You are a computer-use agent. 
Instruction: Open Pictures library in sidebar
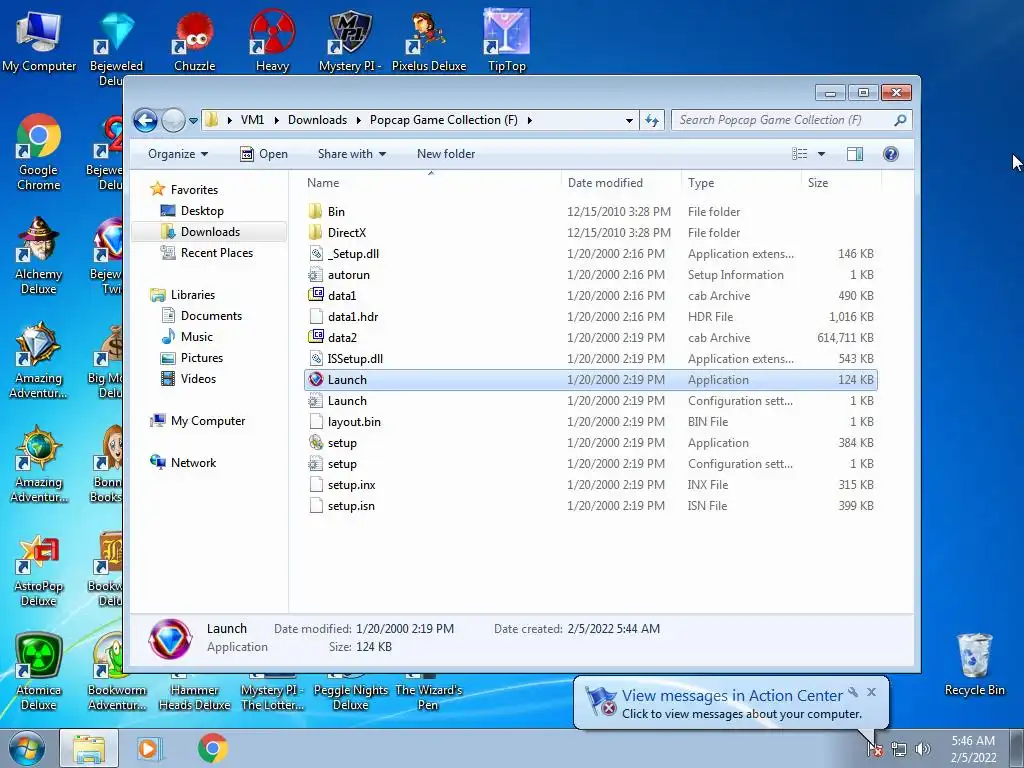[x=201, y=358]
